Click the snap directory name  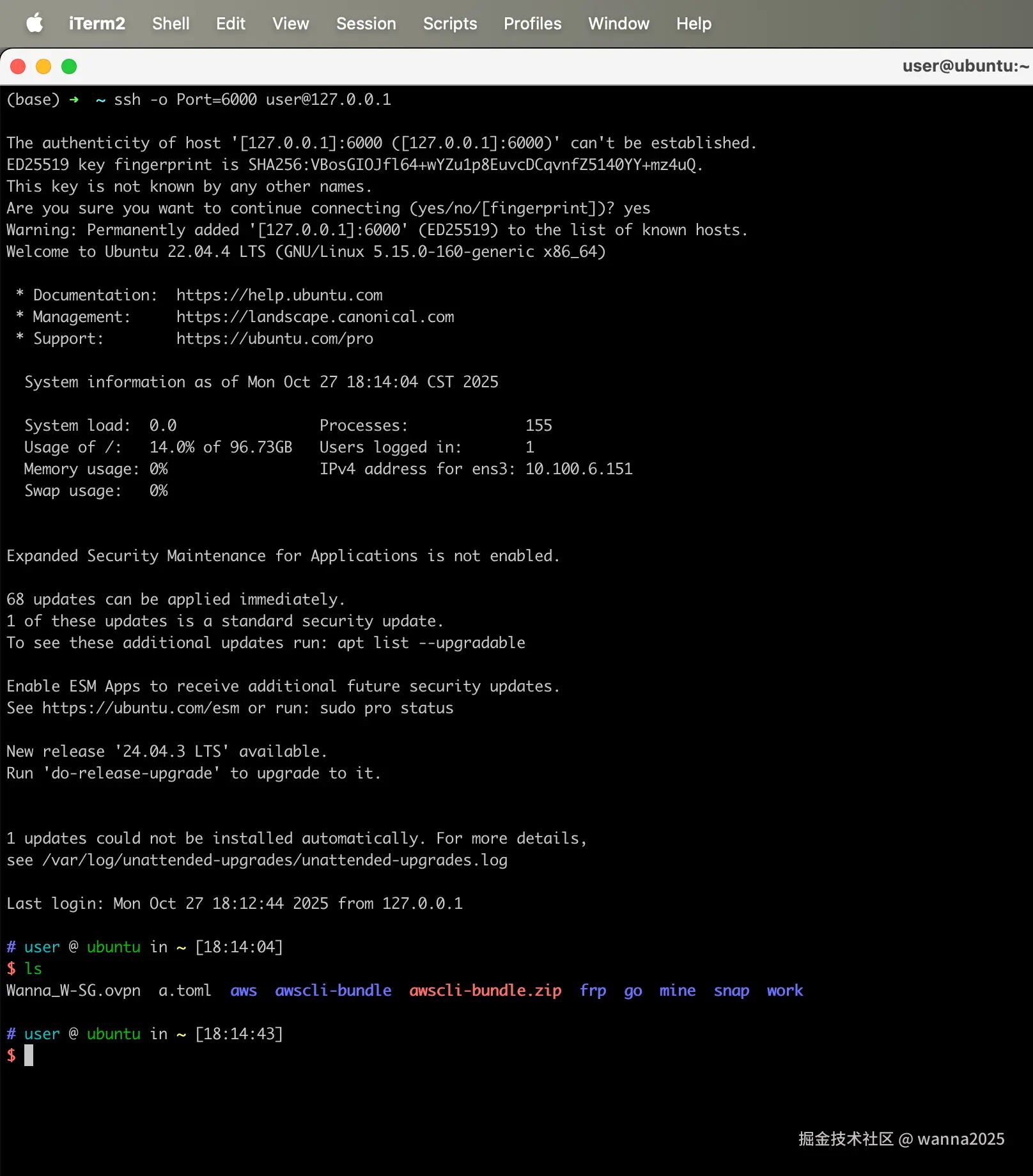click(731, 991)
